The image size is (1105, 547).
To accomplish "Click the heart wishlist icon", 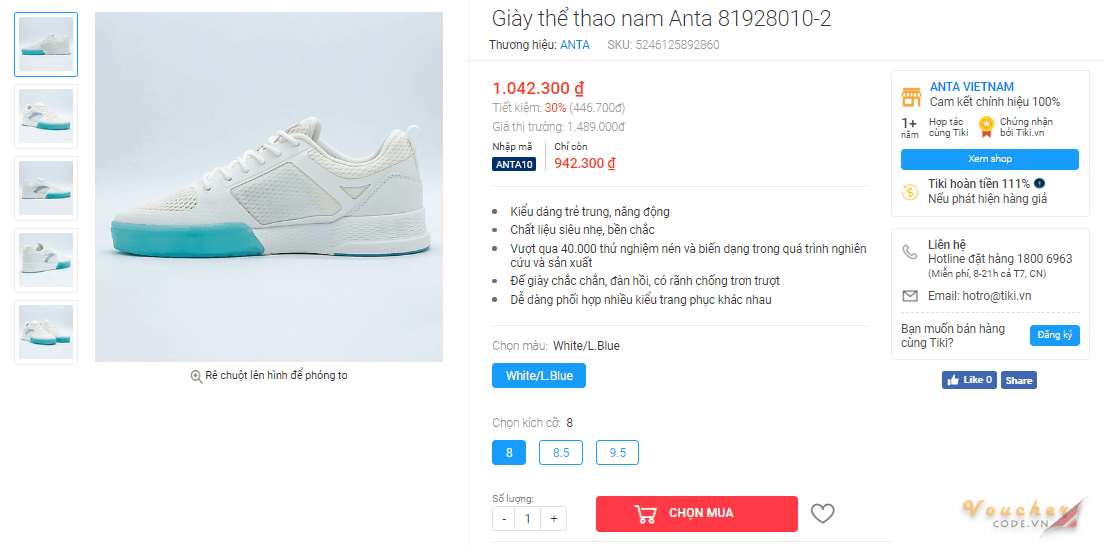I will coord(822,514).
